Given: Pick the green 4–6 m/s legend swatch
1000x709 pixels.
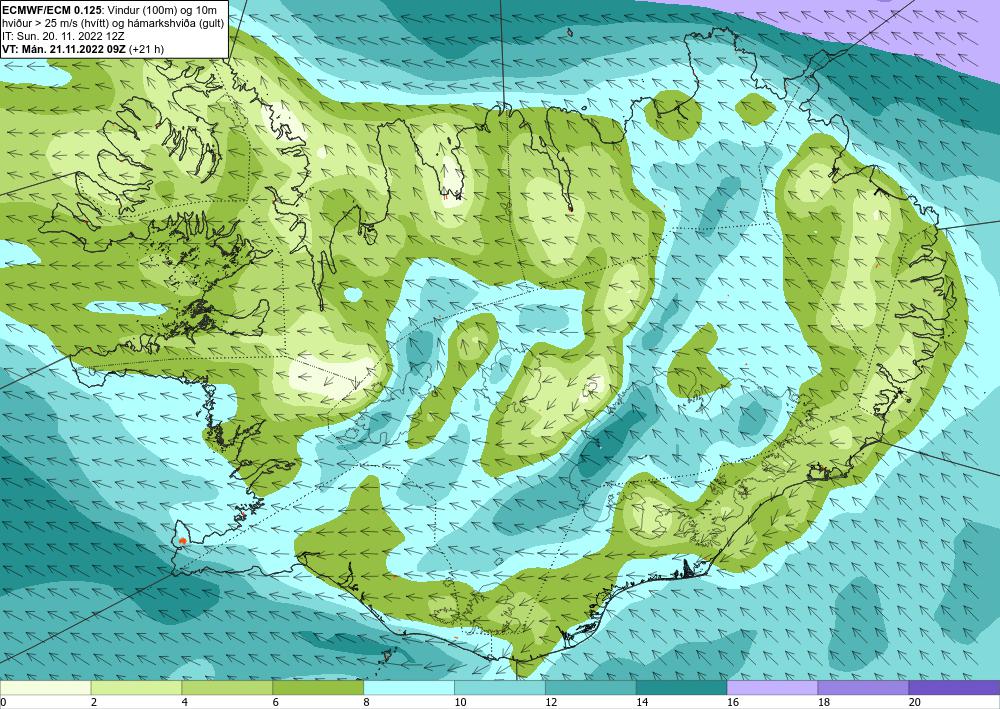Looking at the screenshot, I should coord(227,687).
